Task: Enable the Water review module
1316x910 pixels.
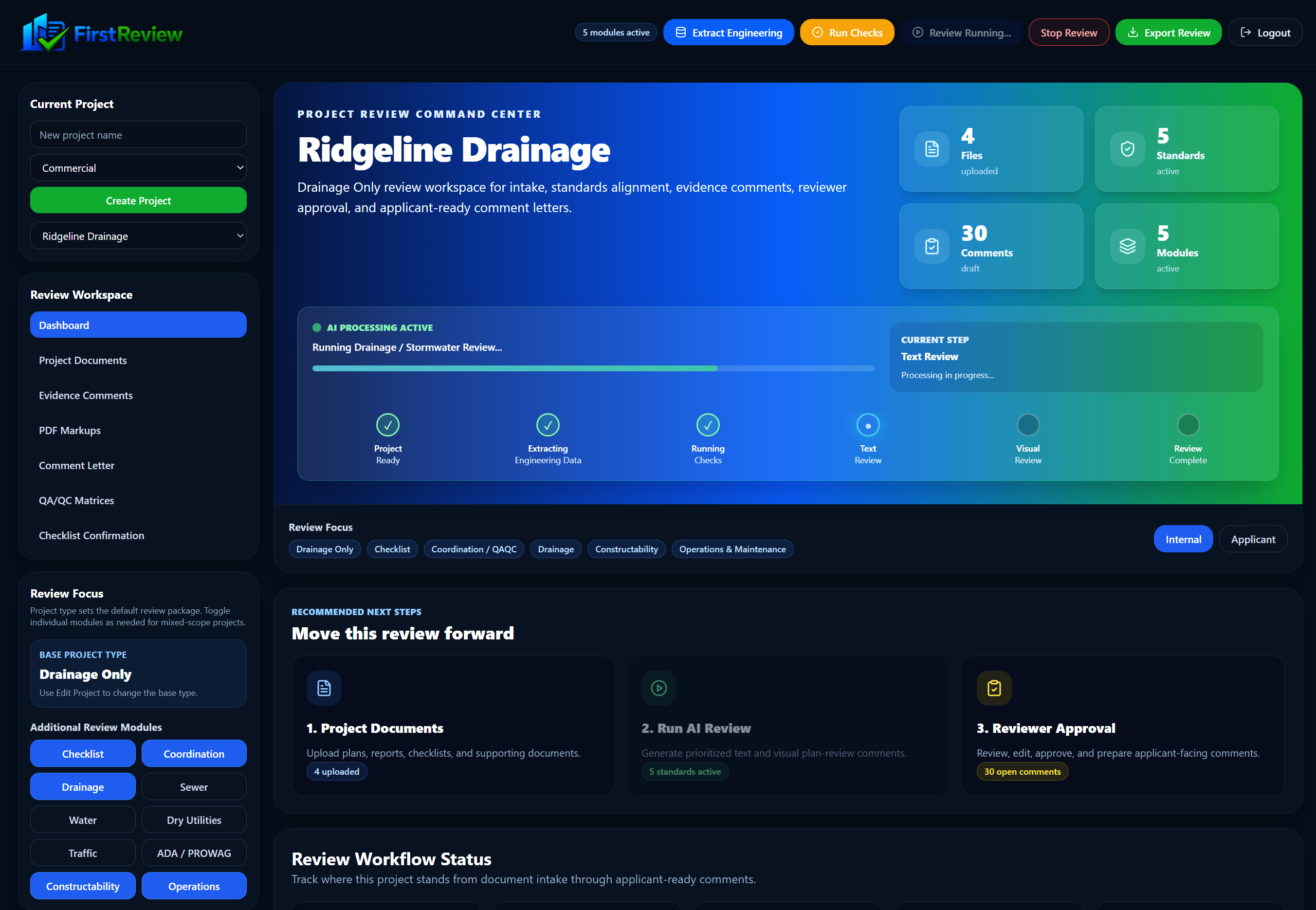Action: (83, 820)
